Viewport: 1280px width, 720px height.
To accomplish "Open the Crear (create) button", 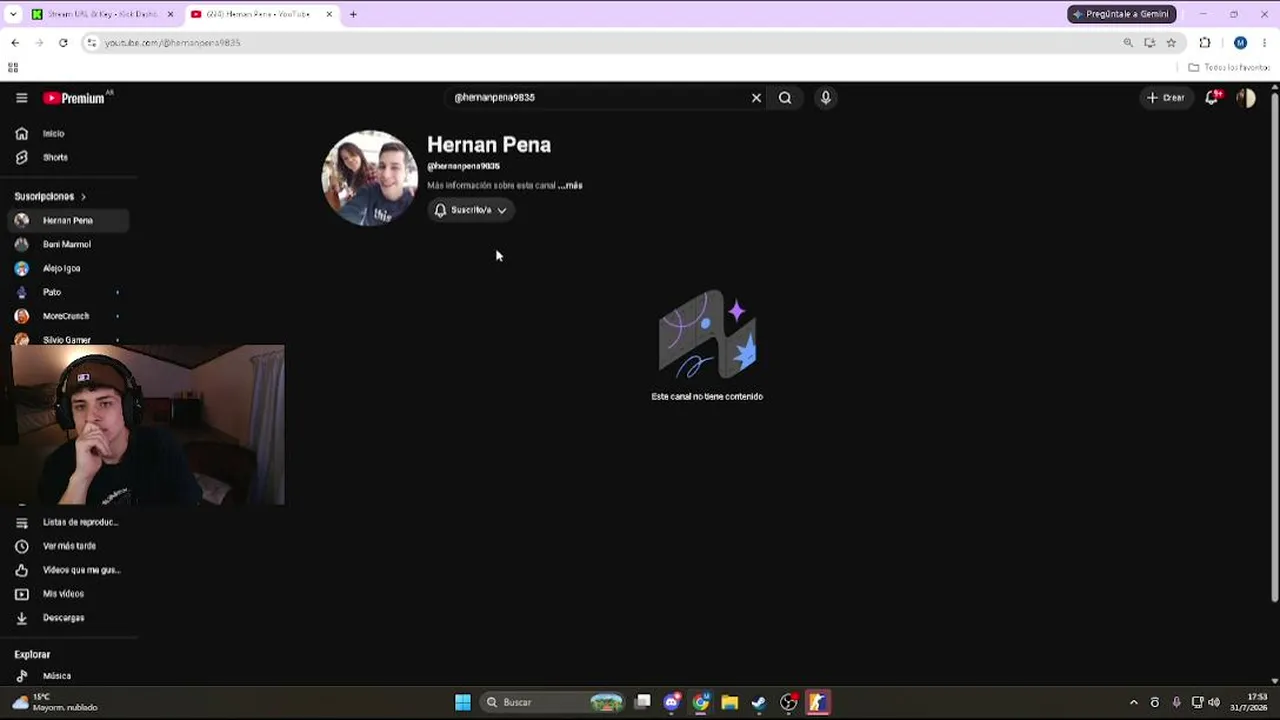I will [x=1166, y=98].
